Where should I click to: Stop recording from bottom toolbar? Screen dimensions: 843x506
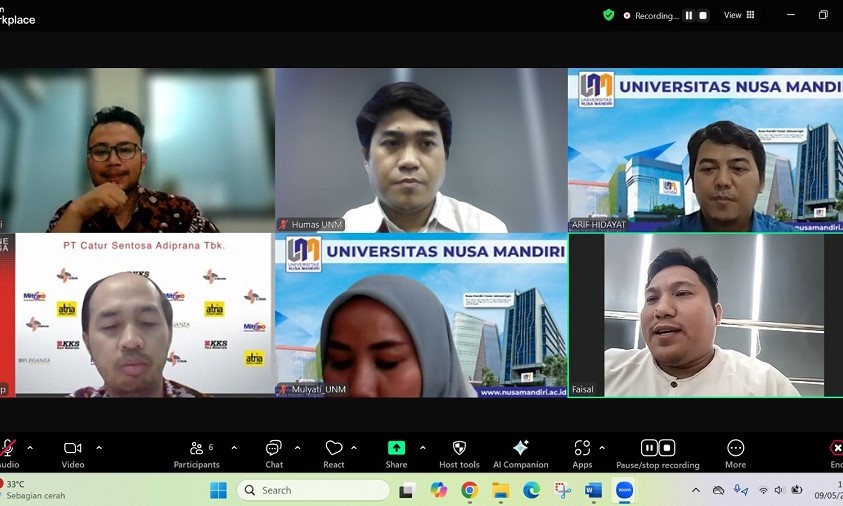point(667,447)
